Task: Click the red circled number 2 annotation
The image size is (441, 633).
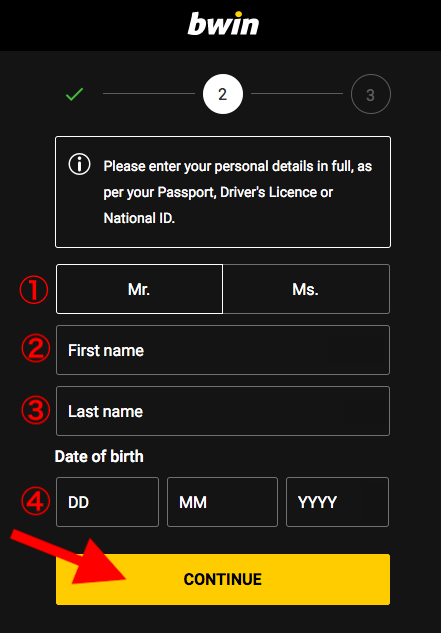Action: click(x=36, y=349)
